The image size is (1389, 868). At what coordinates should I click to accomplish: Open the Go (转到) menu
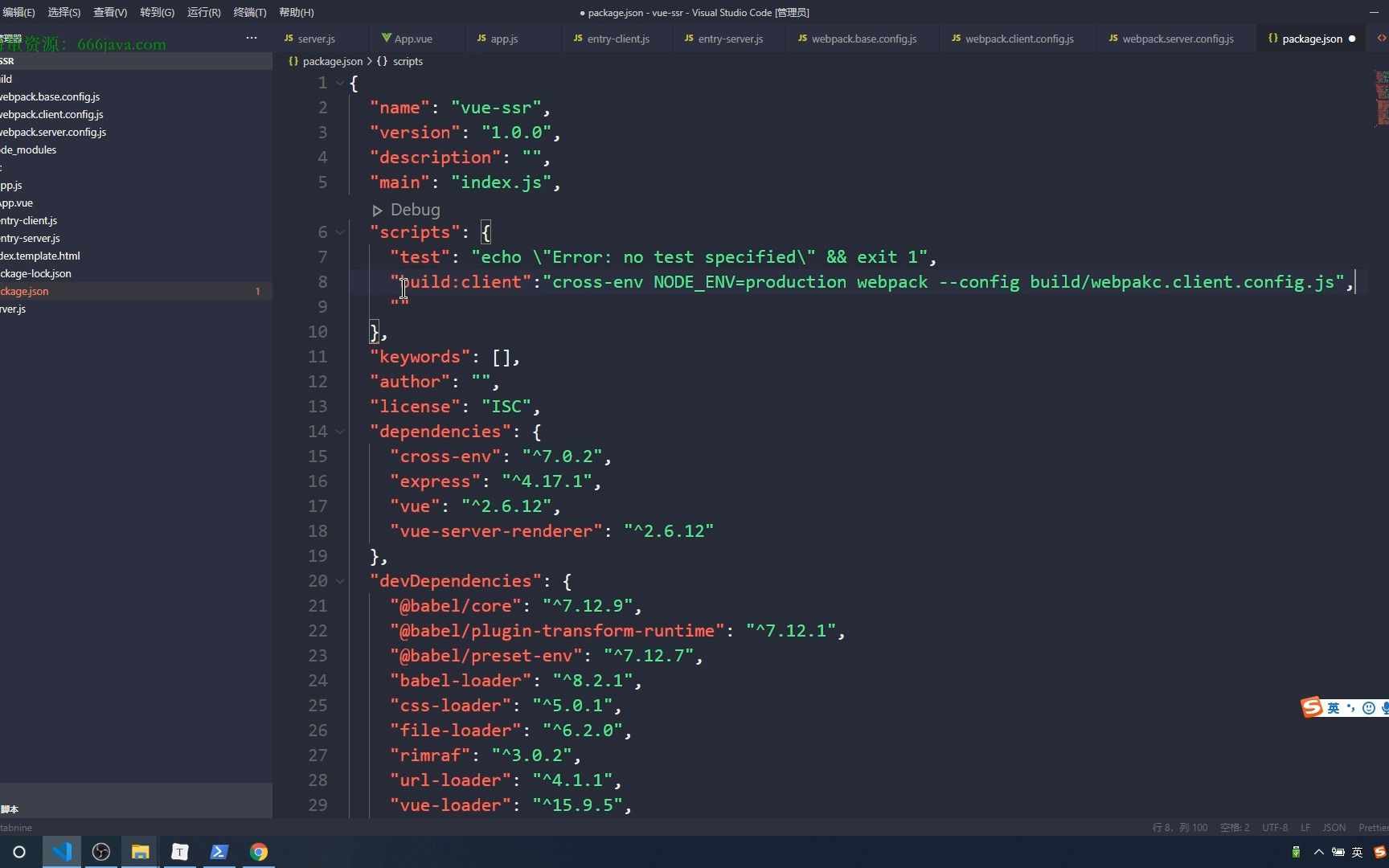[x=157, y=12]
